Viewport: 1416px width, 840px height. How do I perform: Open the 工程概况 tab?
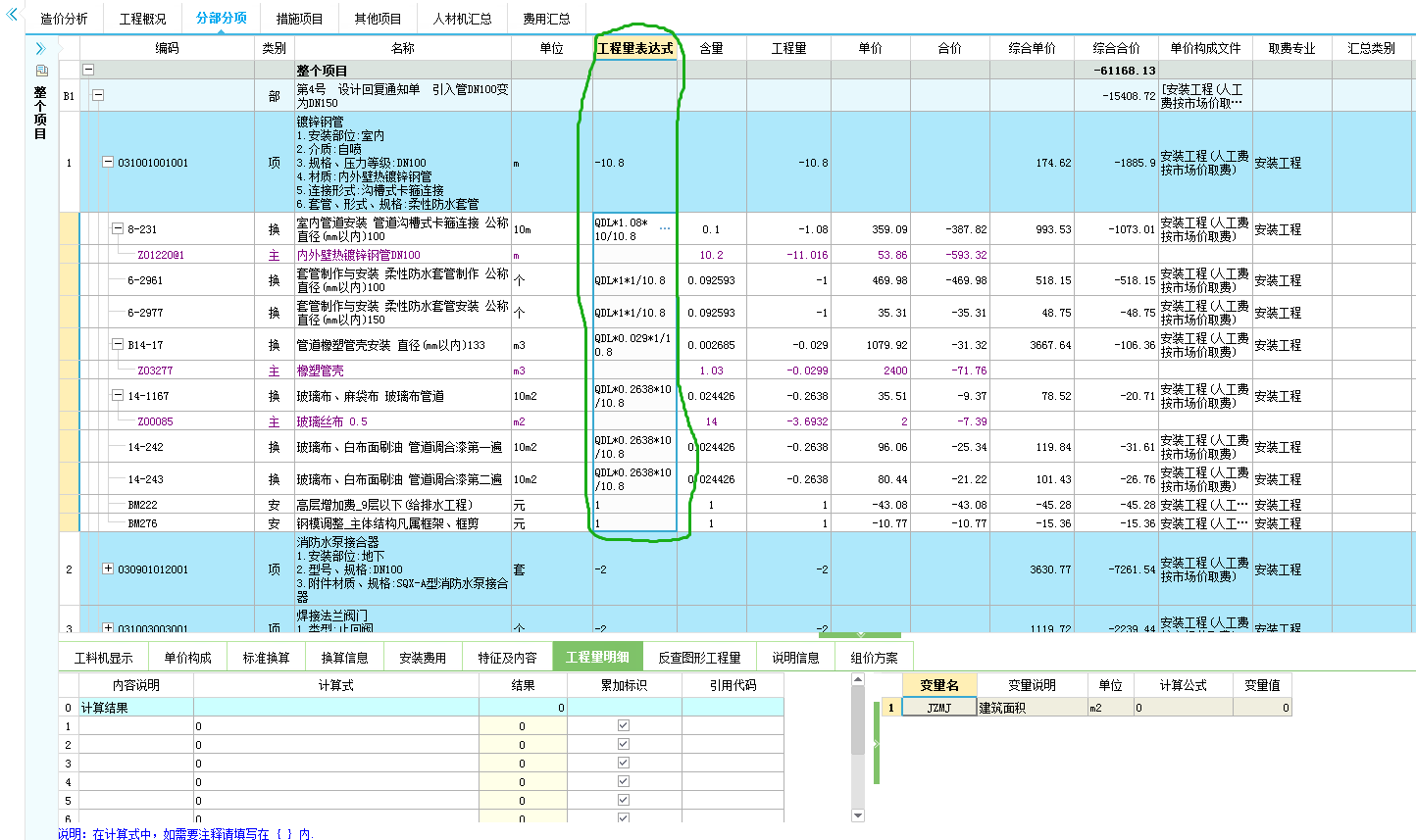point(142,19)
